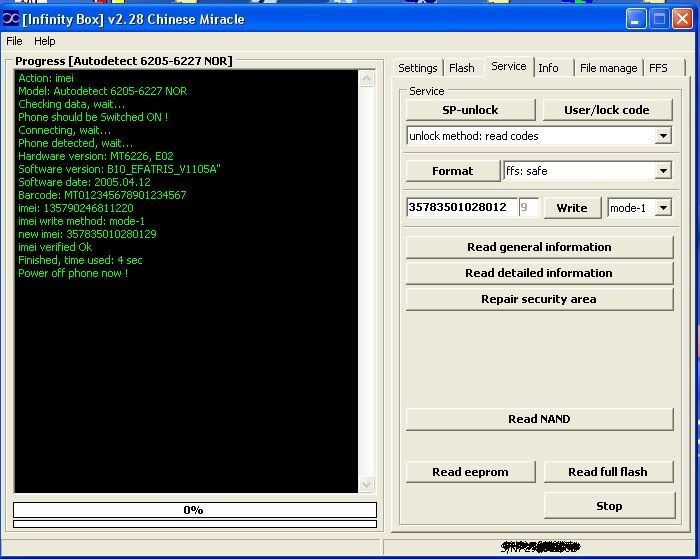Switch to the Settings tab
This screenshot has width=700, height=559.
[x=417, y=68]
